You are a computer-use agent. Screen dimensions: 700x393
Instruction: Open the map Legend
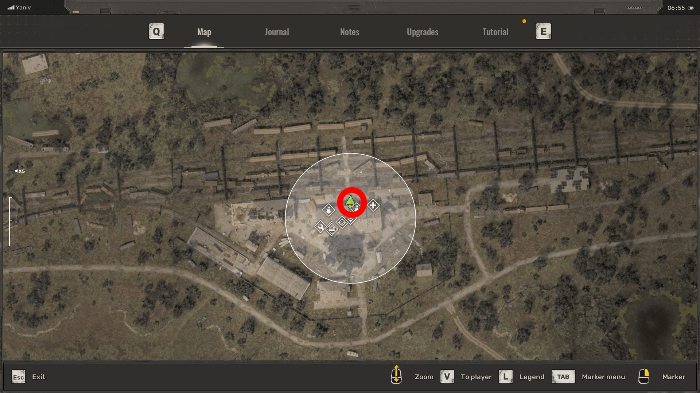point(532,377)
